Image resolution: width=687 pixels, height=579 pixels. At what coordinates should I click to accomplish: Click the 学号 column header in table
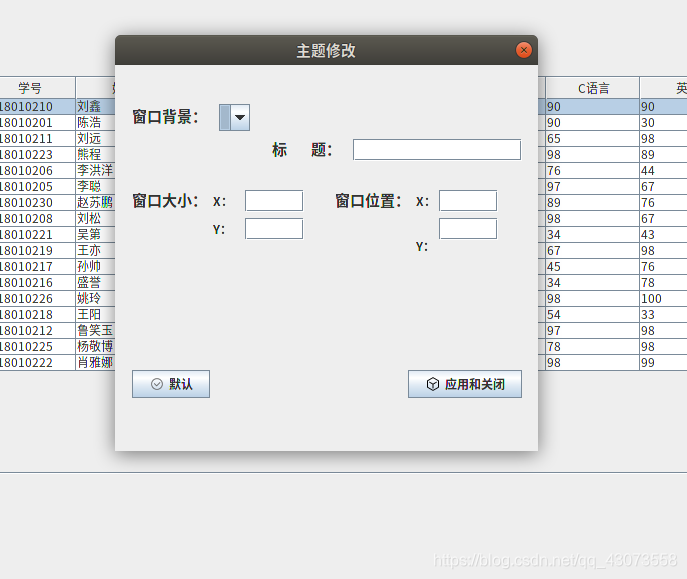pos(38,88)
